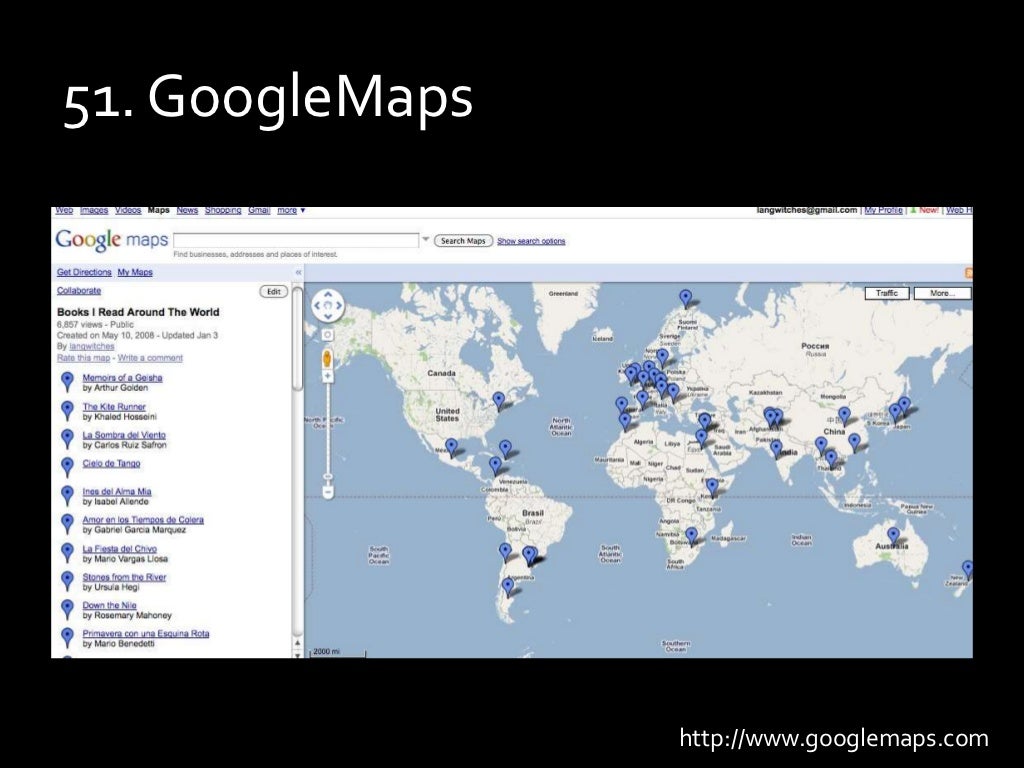
Task: Open News in the top navigation
Action: click(187, 210)
